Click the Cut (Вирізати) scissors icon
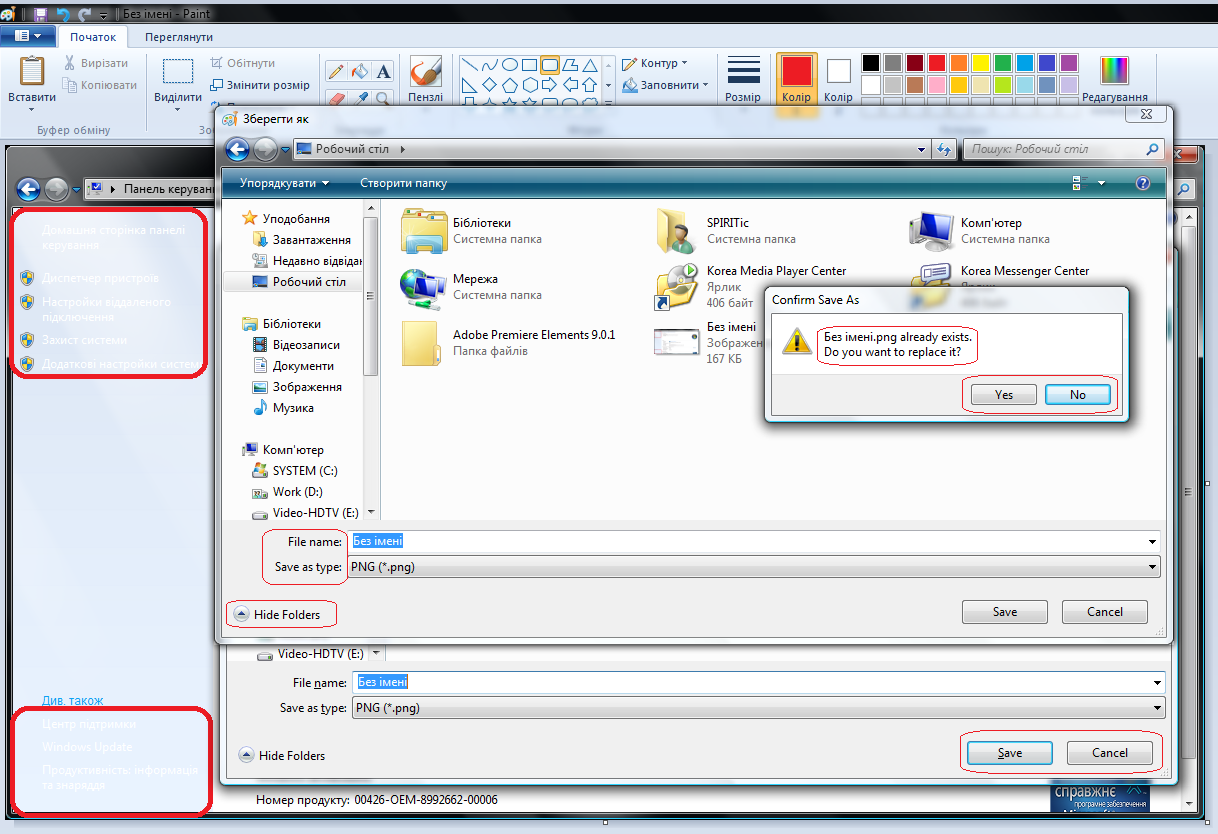Viewport: 1218px width, 834px height. 69,63
